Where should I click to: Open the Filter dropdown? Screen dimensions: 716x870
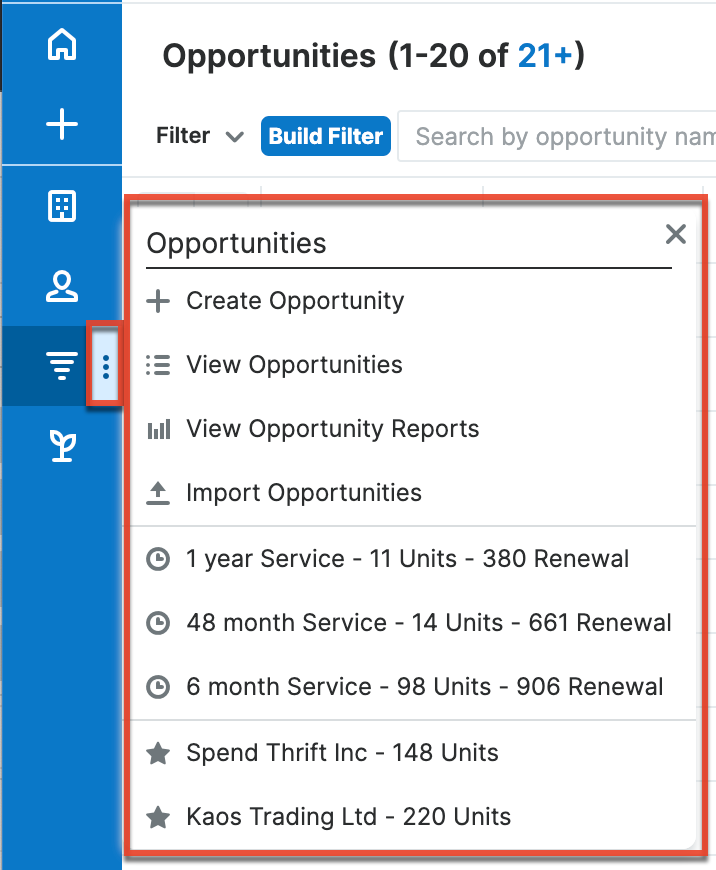click(198, 136)
